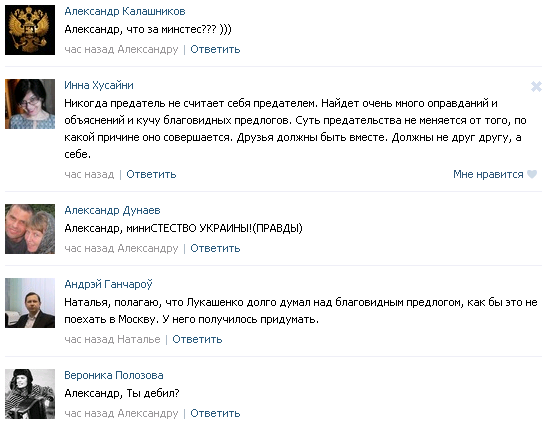This screenshot has width=559, height=430.
Task: Visit Инна Хусайни's profile name link
Action: (99, 85)
